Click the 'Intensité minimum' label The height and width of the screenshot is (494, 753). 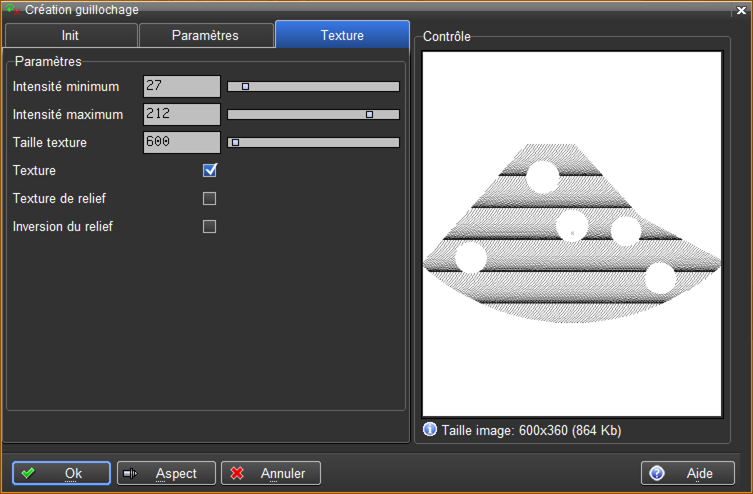pyautogui.click(x=66, y=86)
